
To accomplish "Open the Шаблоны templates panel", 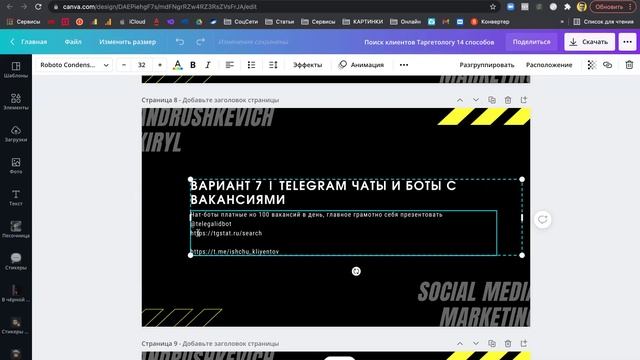I will (16, 70).
